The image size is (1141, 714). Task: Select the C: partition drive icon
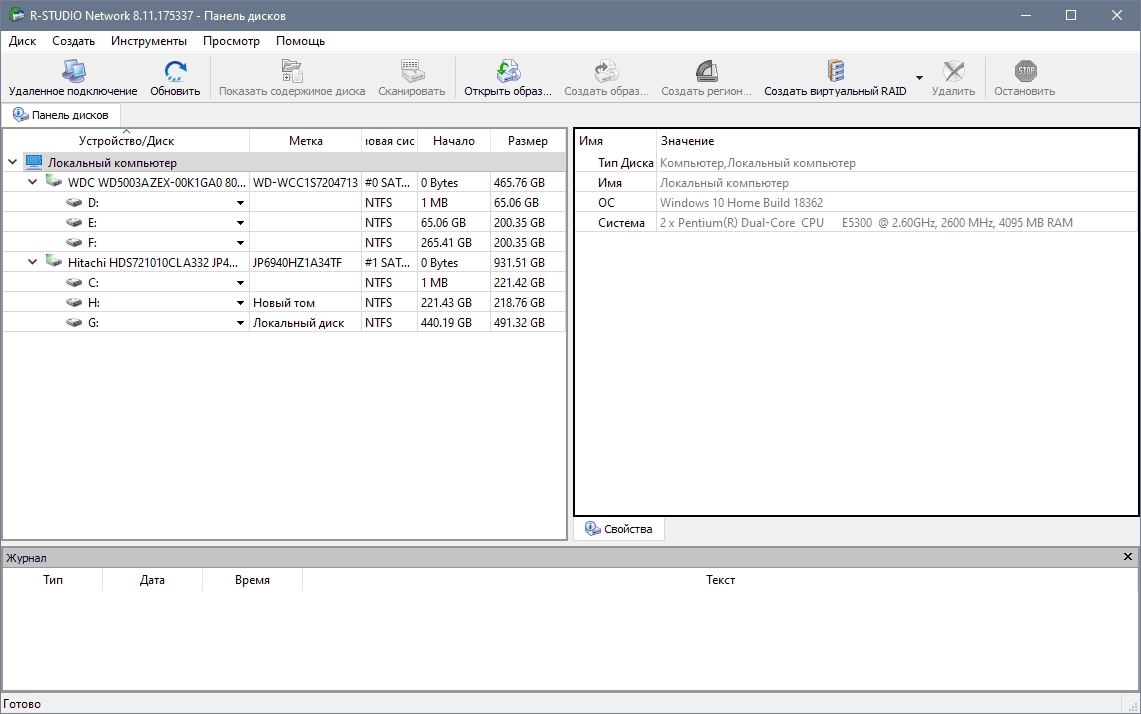[74, 282]
